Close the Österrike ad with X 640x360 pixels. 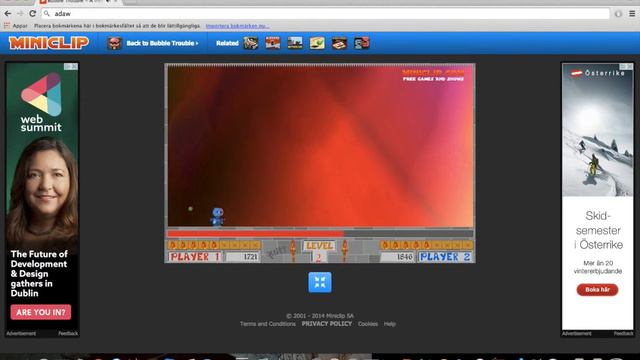click(630, 67)
